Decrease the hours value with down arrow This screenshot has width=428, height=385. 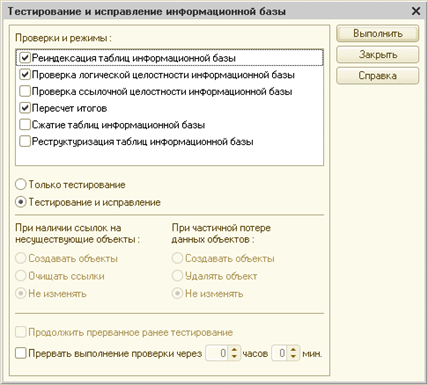click(x=234, y=357)
